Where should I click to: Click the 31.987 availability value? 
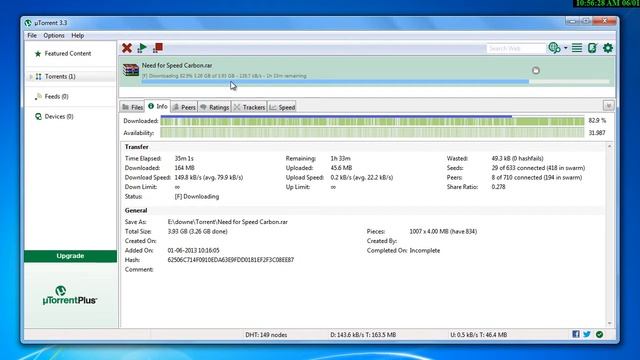coord(597,133)
